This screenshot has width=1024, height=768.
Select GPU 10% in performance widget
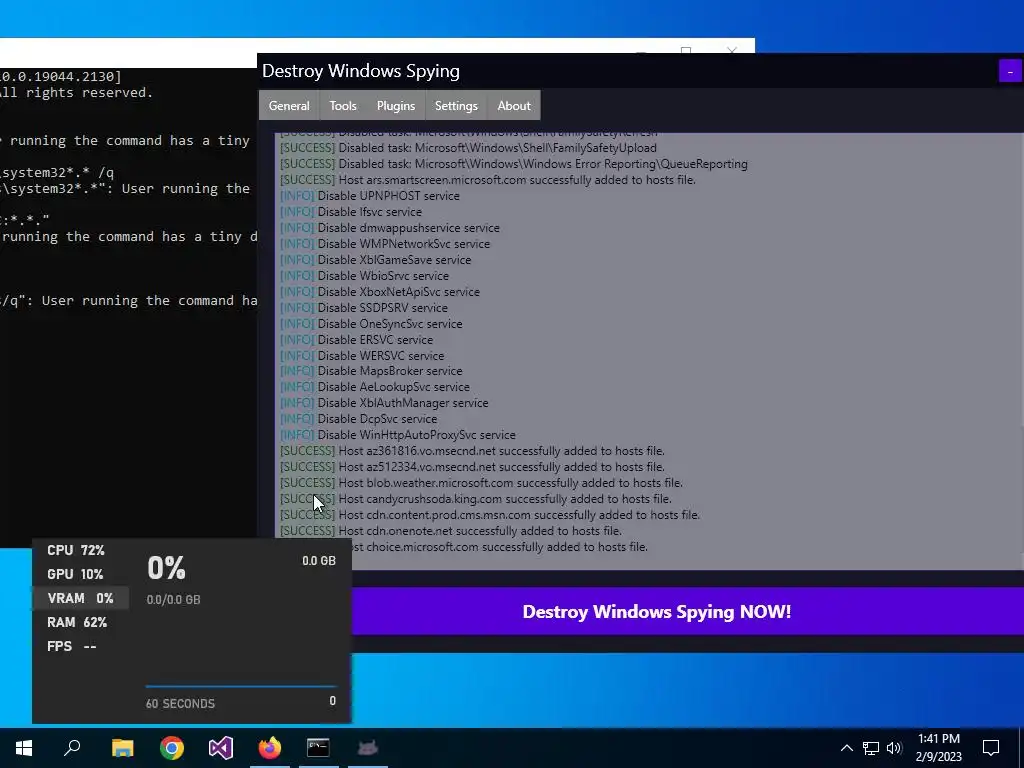(75, 574)
